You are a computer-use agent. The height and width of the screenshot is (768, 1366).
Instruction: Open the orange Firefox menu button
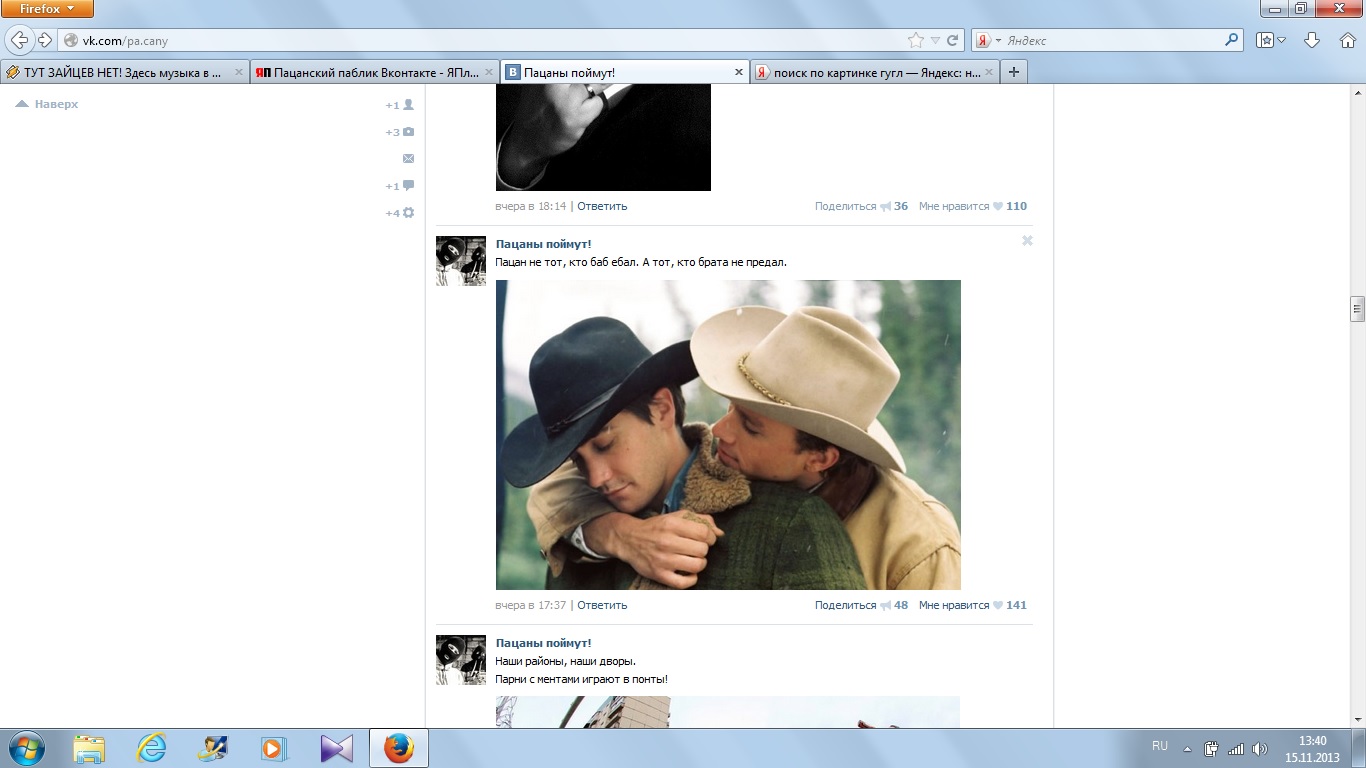click(x=47, y=9)
